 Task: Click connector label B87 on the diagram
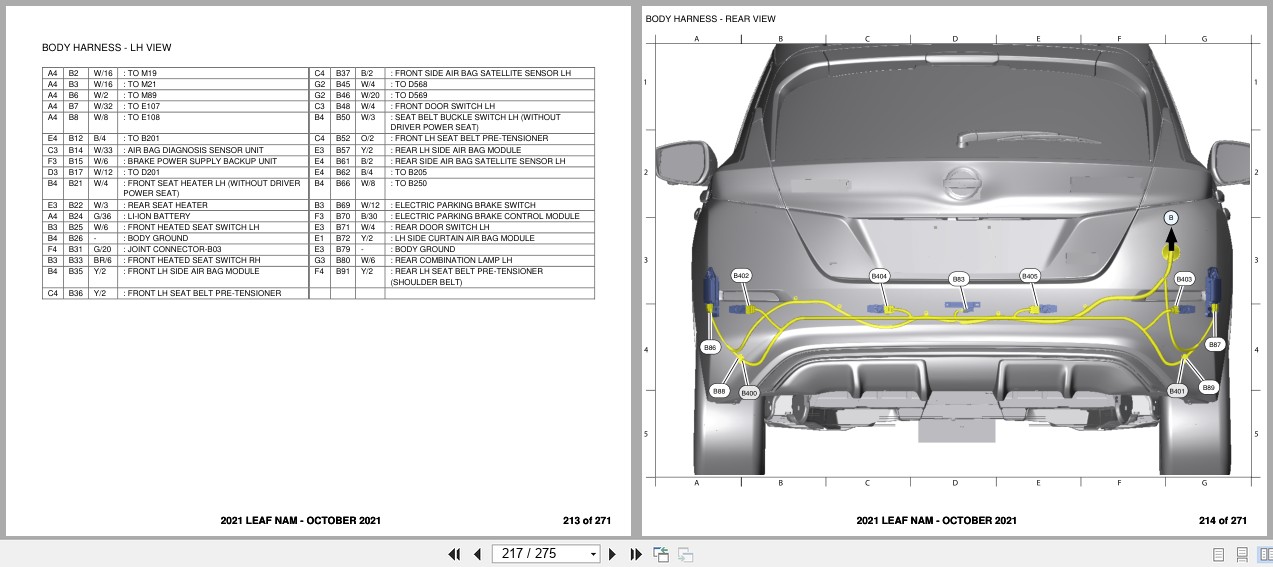[x=1215, y=344]
